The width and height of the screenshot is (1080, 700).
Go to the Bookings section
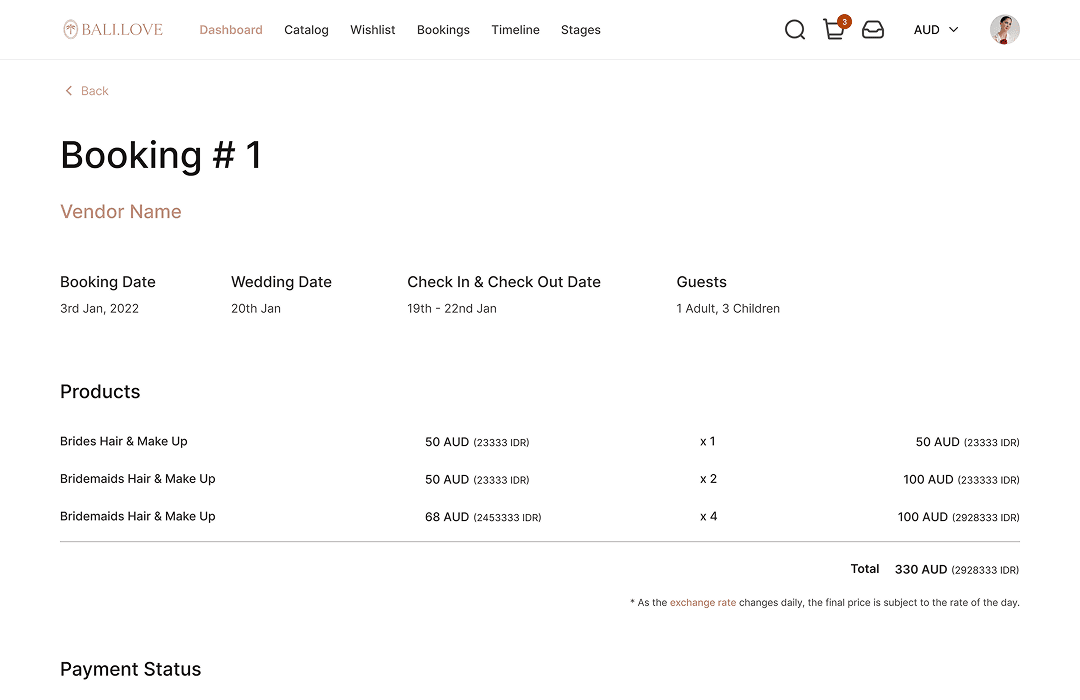(x=443, y=30)
